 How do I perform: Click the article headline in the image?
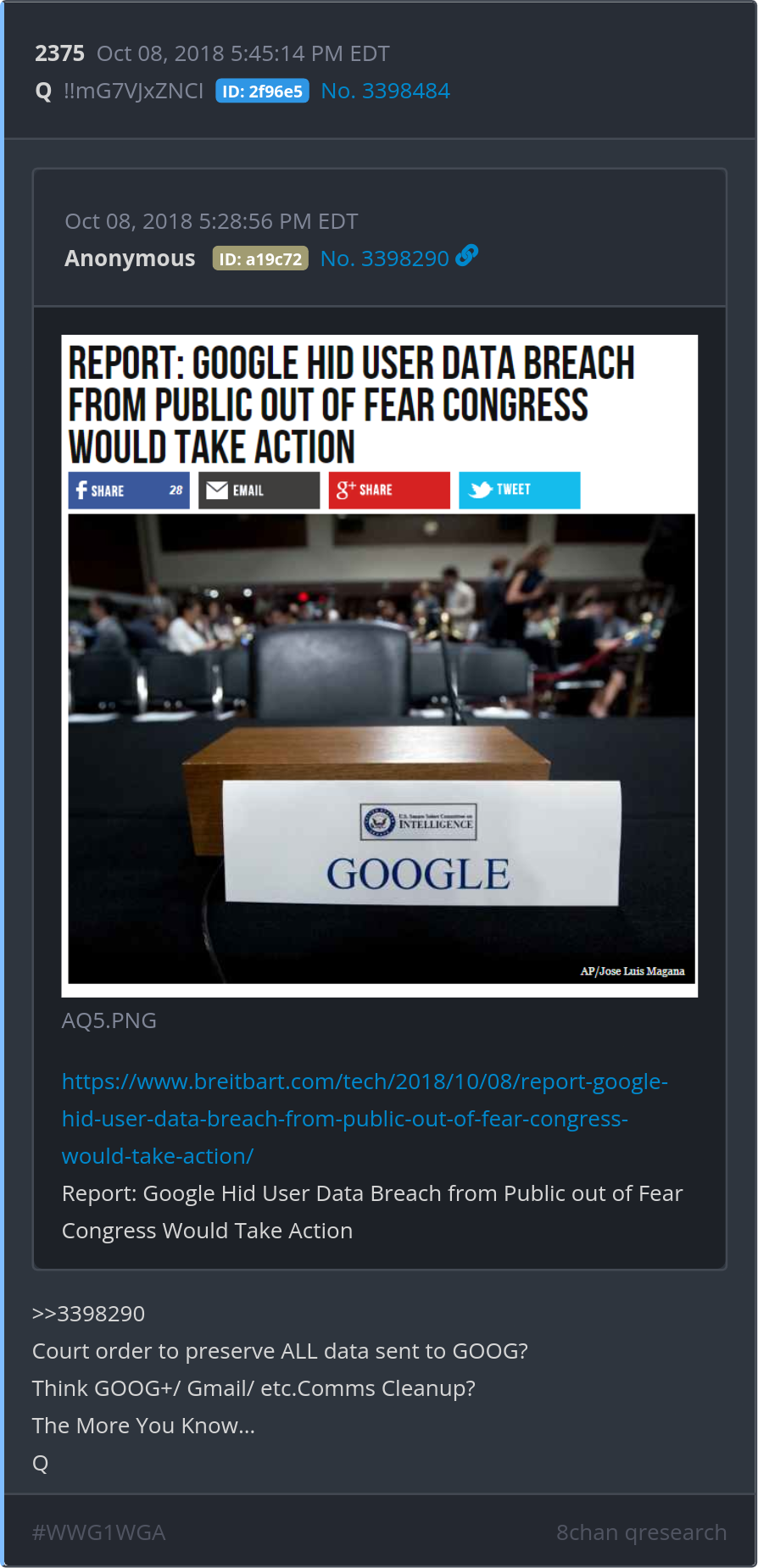352,404
